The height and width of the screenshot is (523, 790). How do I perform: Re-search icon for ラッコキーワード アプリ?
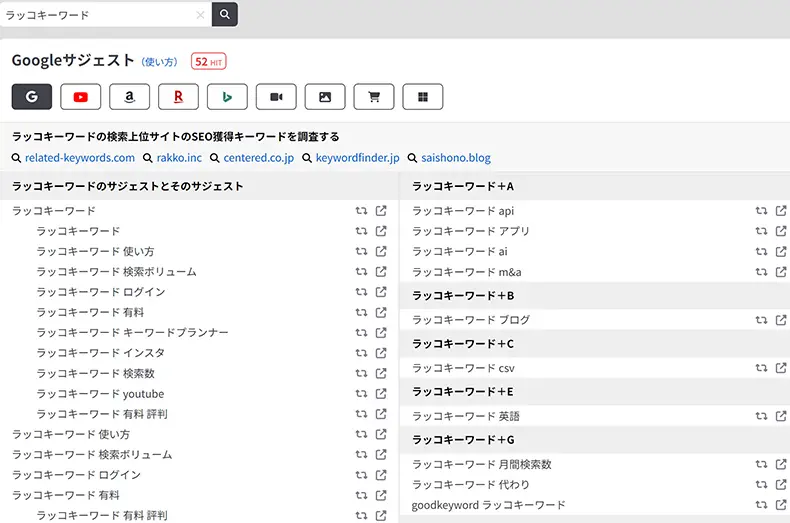point(761,231)
